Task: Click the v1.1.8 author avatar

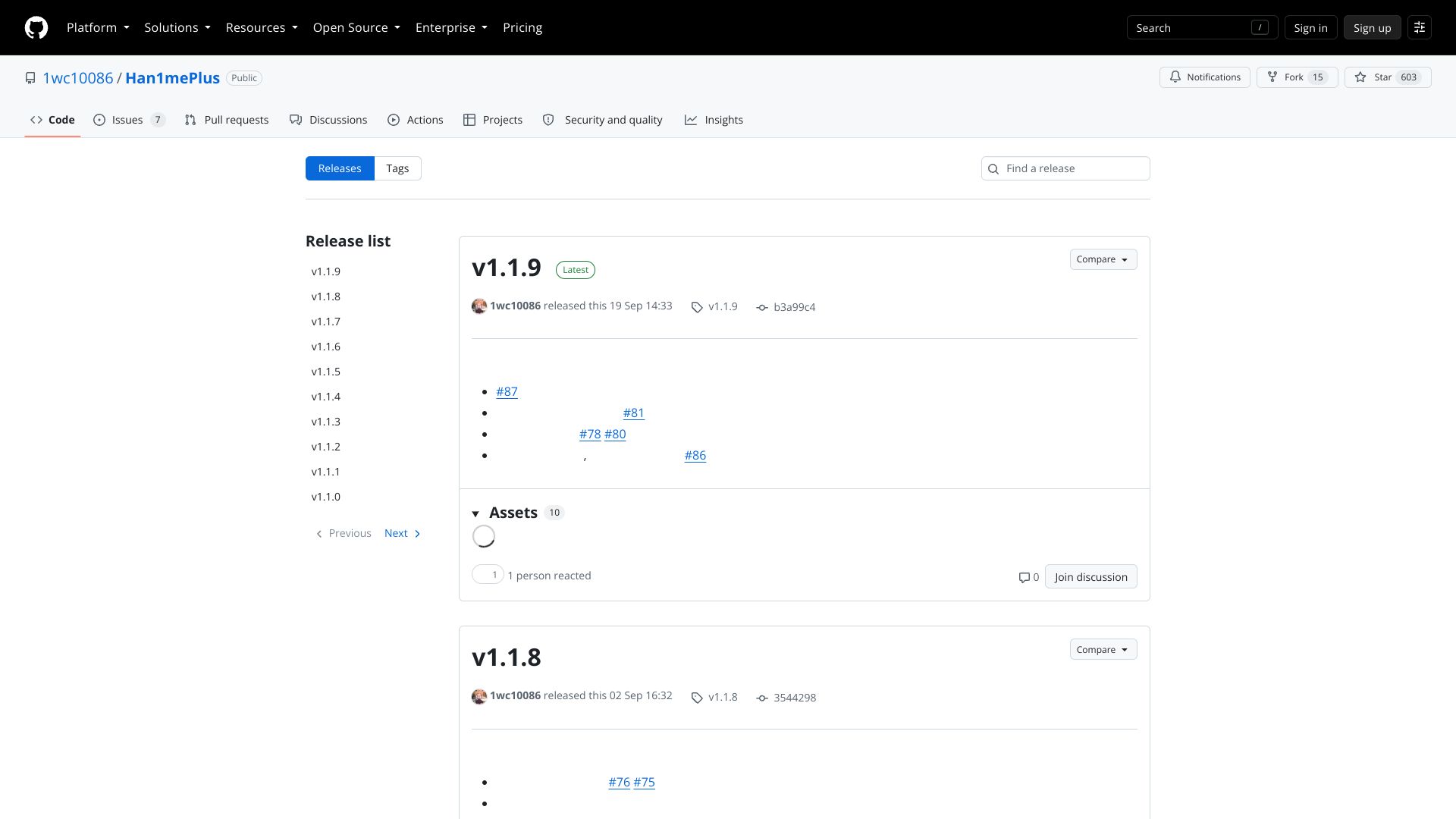Action: pos(479,697)
